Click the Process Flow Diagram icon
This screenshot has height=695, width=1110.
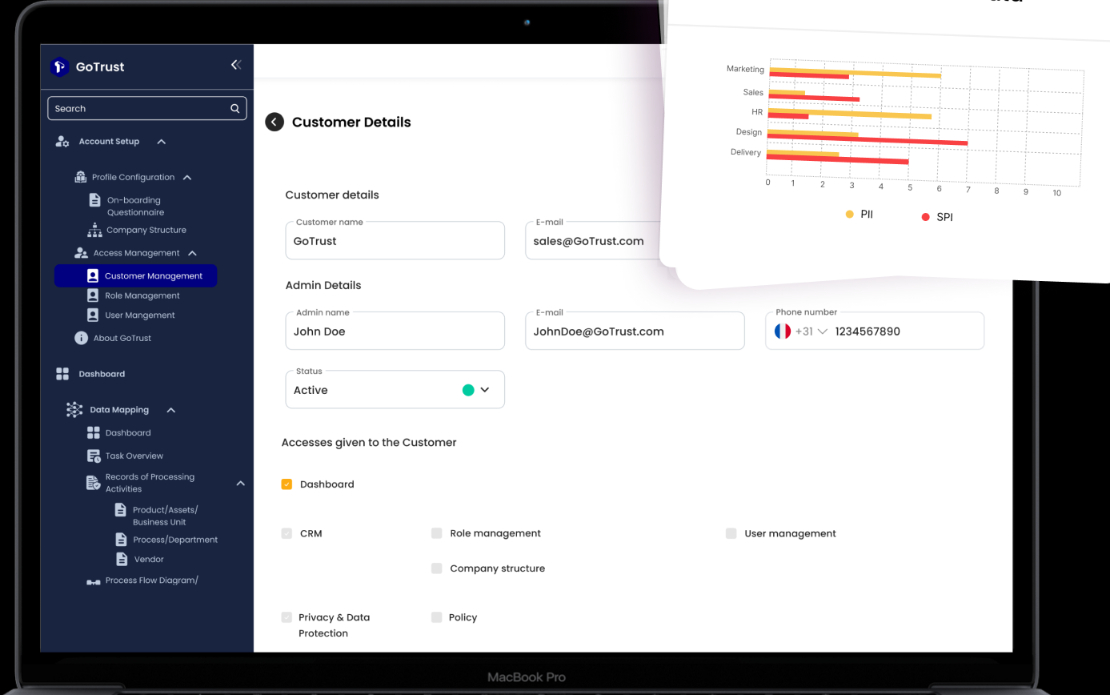(x=93, y=582)
